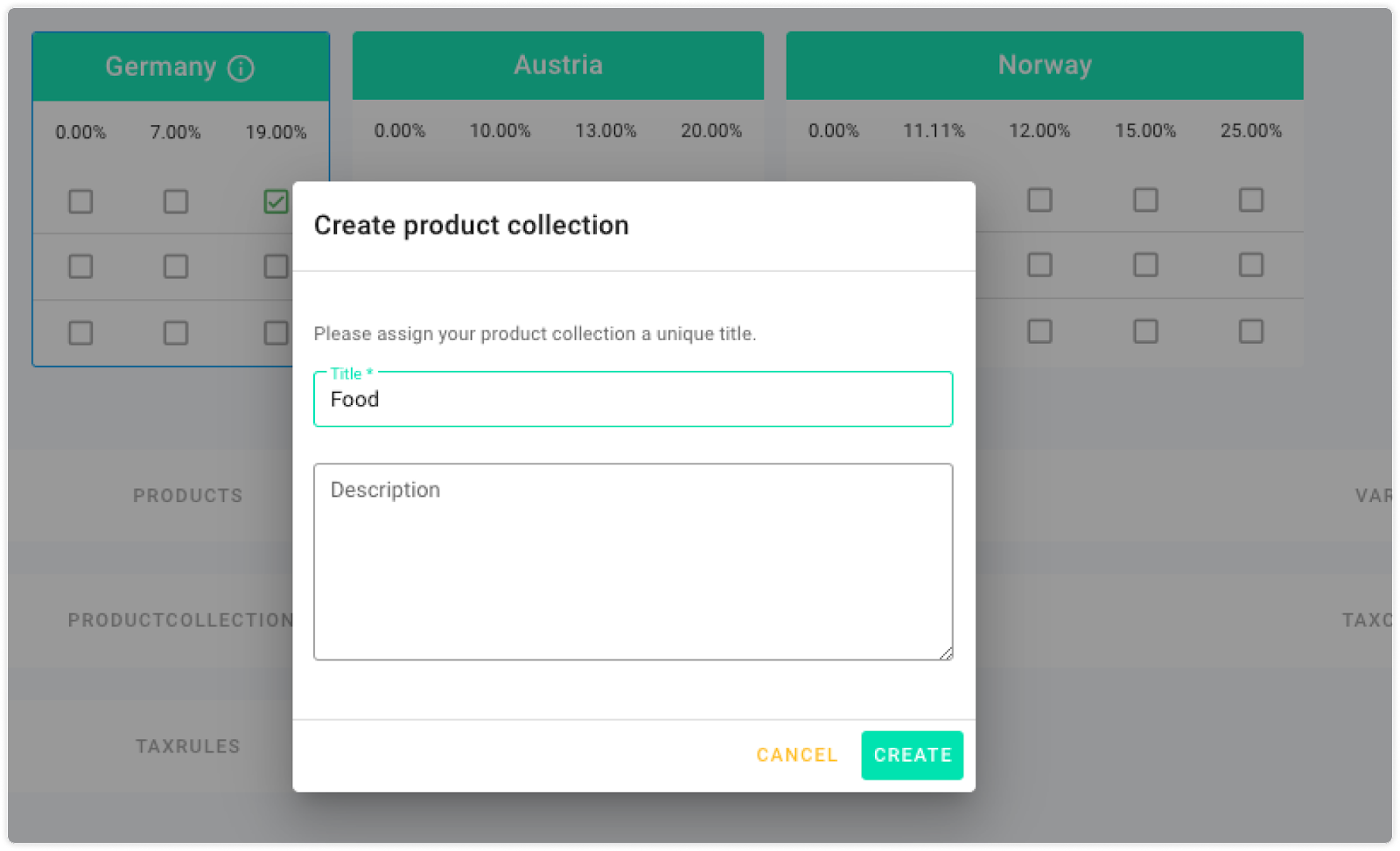The height and width of the screenshot is (851, 1400).
Task: Check Germany 0.00% checkbox in third row
Action: [80, 333]
